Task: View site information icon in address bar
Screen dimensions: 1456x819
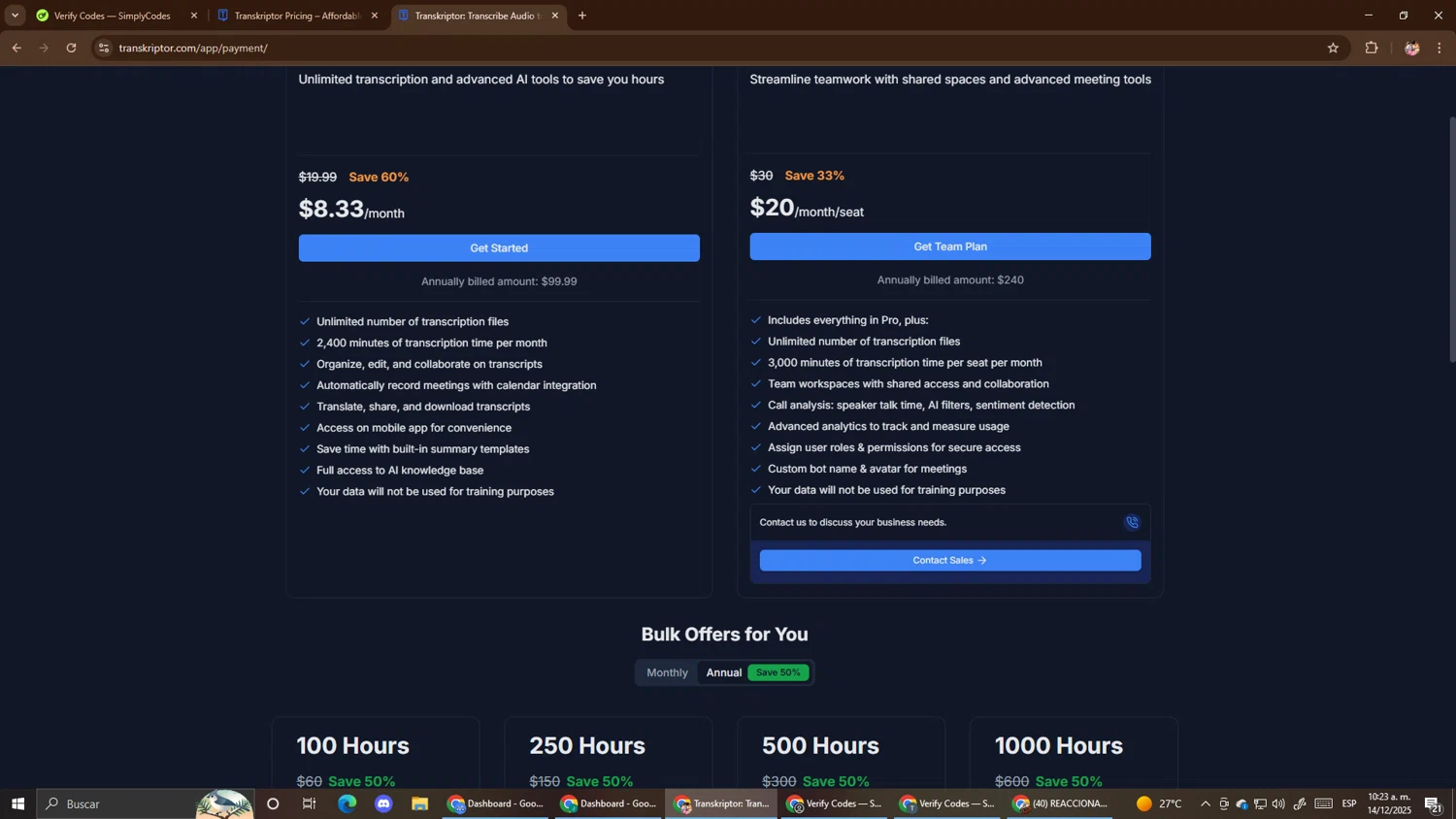Action: [x=104, y=48]
